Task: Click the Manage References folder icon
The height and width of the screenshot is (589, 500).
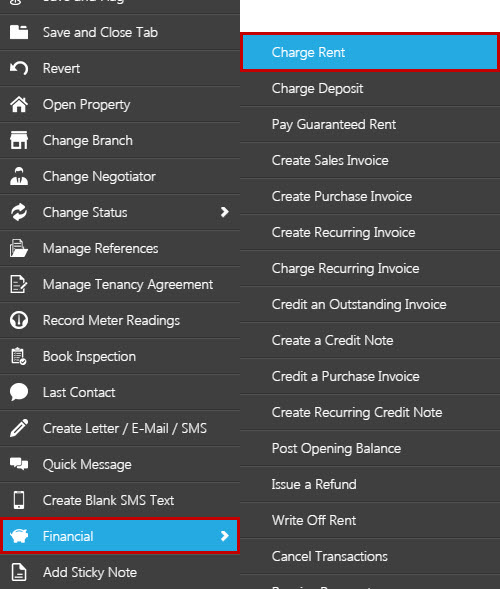Action: (19, 248)
